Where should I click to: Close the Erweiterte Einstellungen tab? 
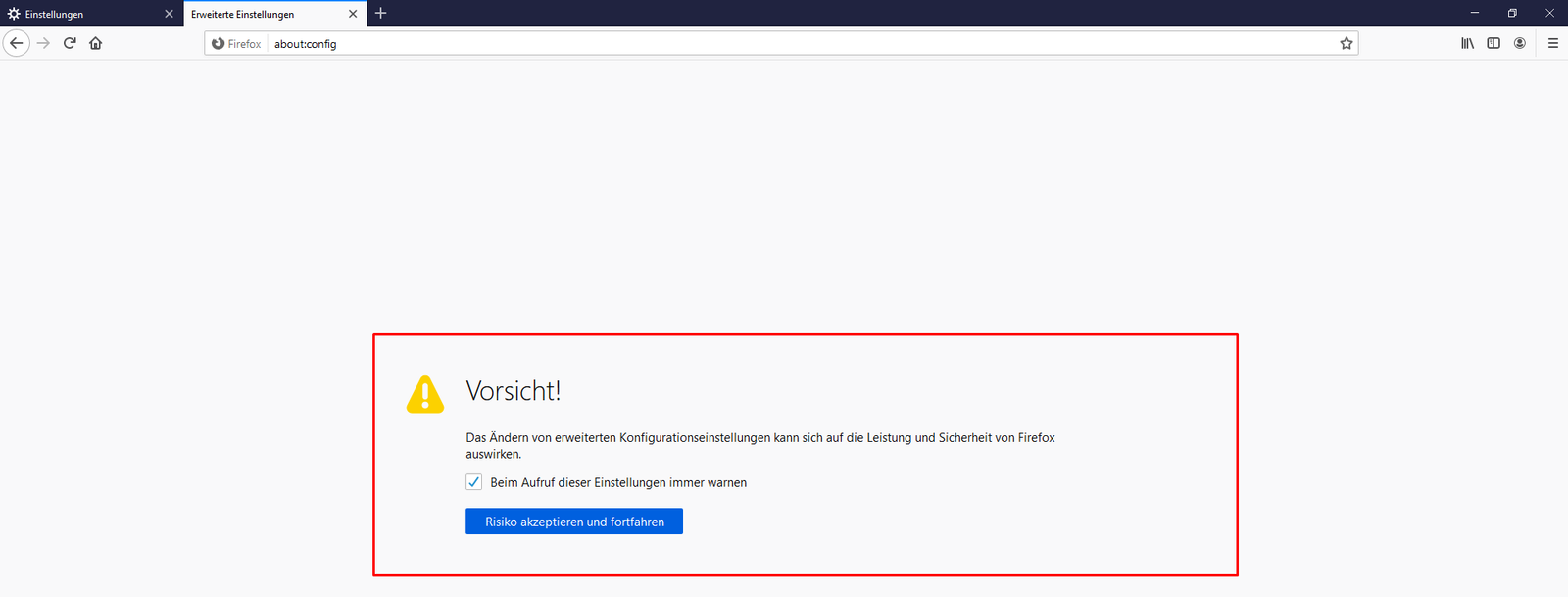click(353, 14)
